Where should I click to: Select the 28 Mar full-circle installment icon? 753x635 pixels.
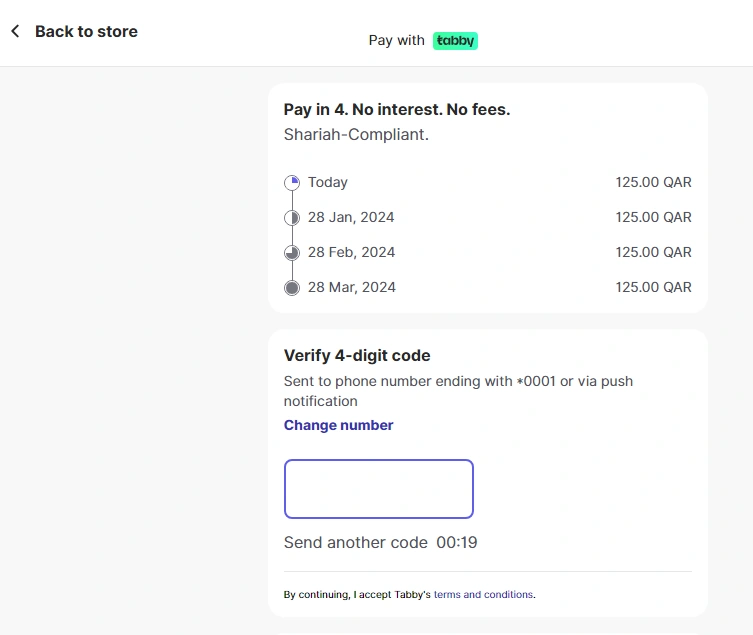click(x=292, y=288)
